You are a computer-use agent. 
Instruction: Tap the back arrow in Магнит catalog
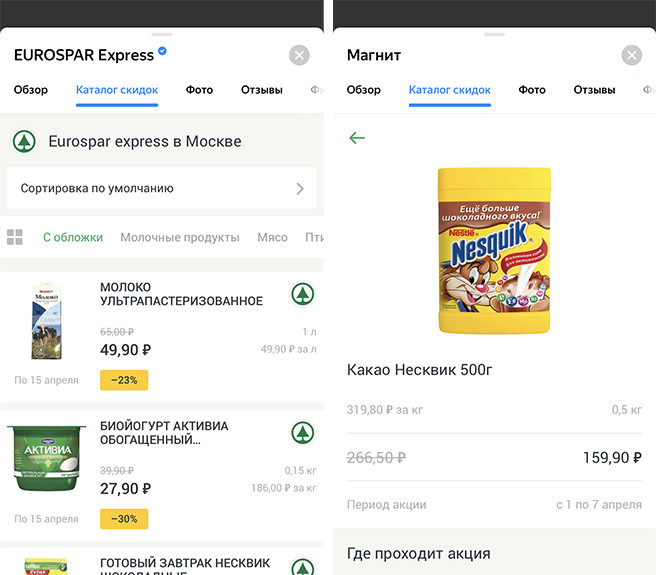point(357,138)
